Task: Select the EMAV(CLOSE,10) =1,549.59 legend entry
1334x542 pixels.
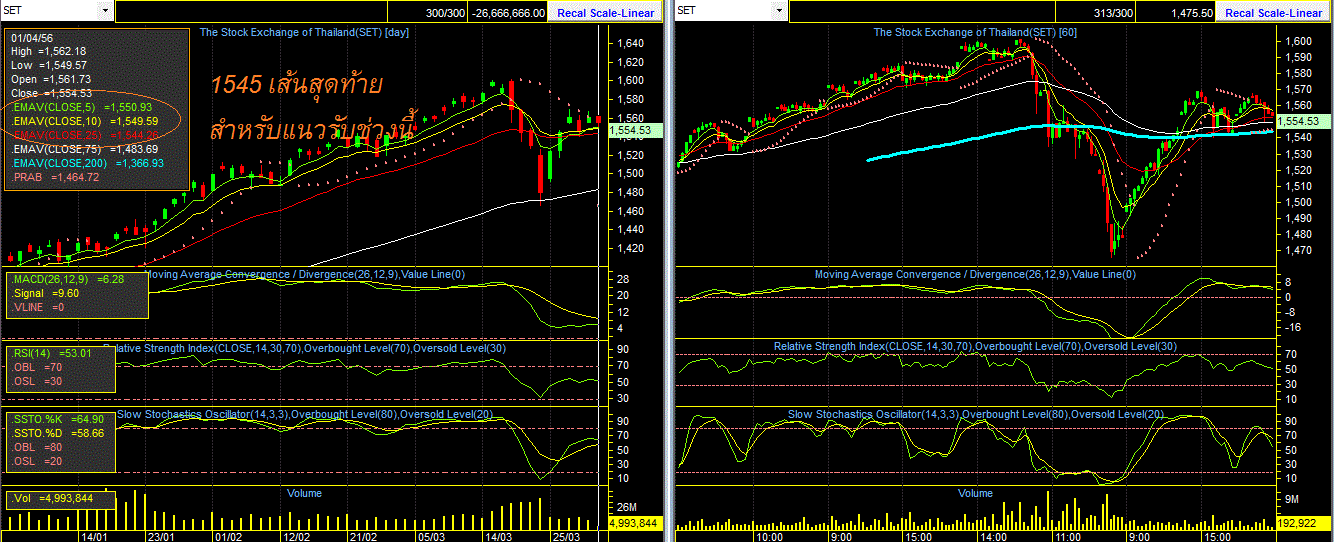Action: 85,120
